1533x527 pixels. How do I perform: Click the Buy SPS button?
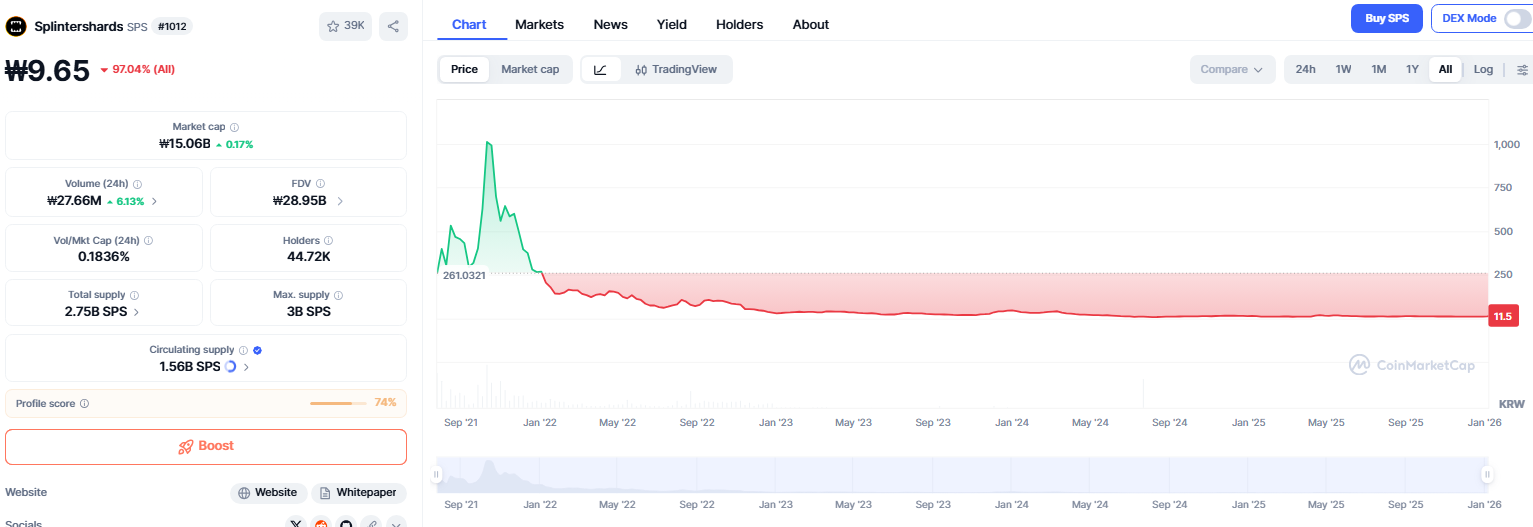pos(1387,19)
